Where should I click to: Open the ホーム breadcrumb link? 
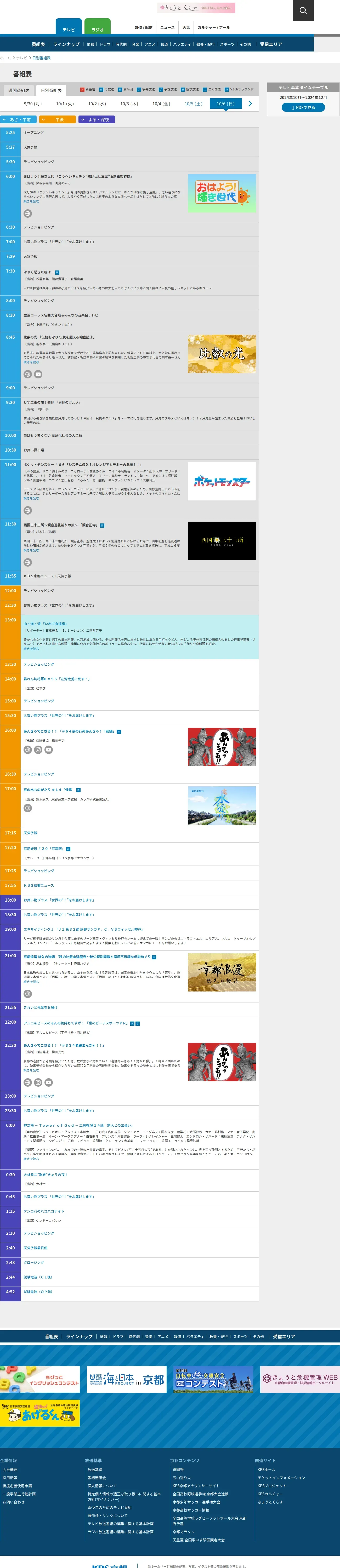point(5,58)
